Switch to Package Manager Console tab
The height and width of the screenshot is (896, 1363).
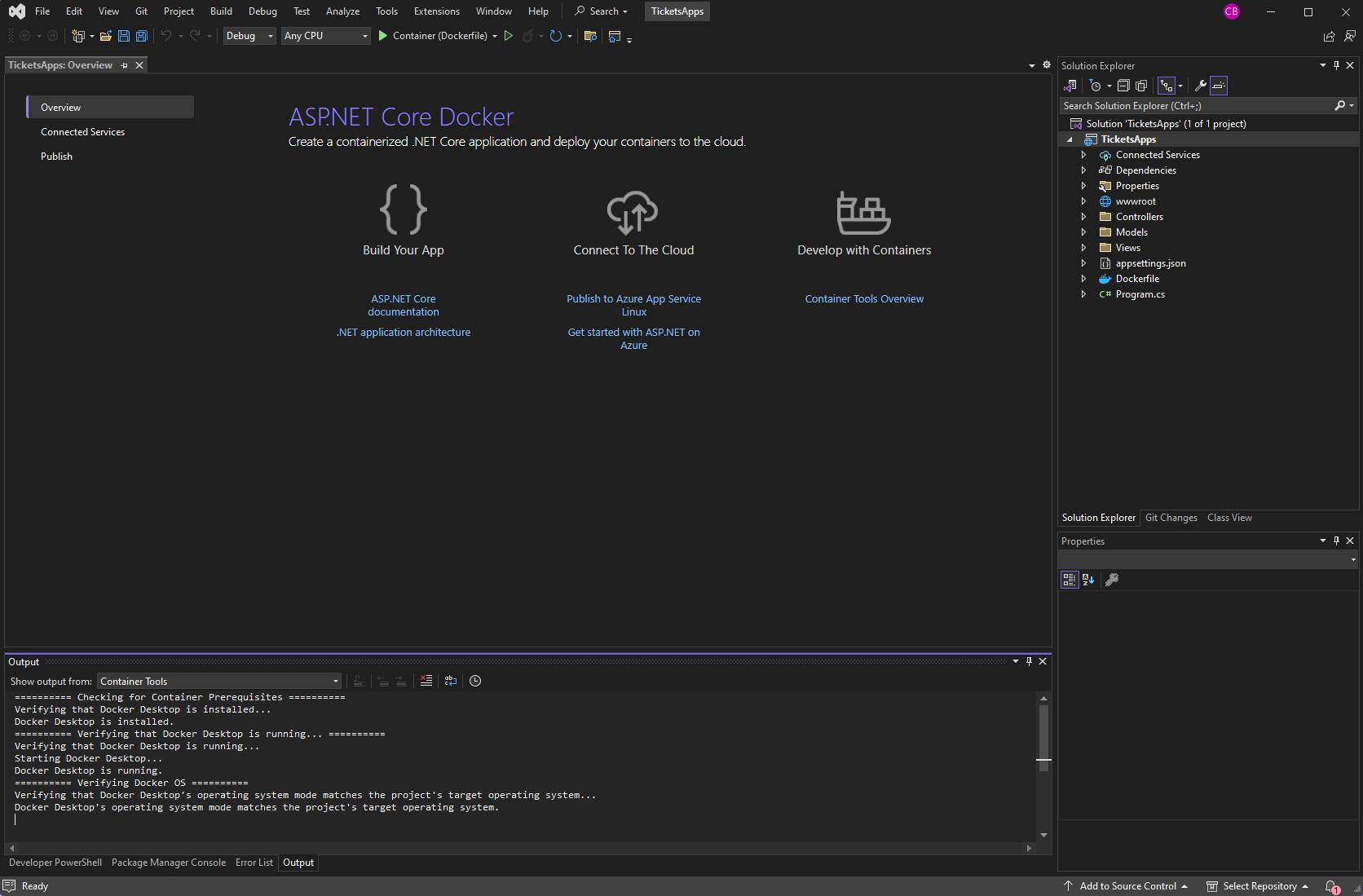click(x=169, y=863)
